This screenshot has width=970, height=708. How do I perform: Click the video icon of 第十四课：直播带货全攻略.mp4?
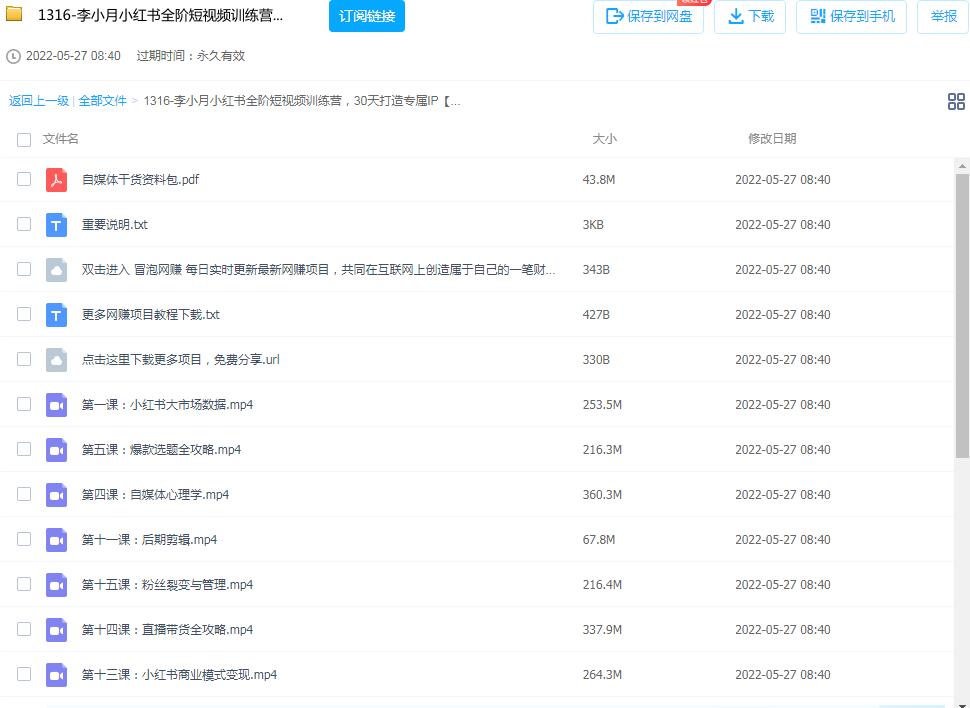pos(56,630)
